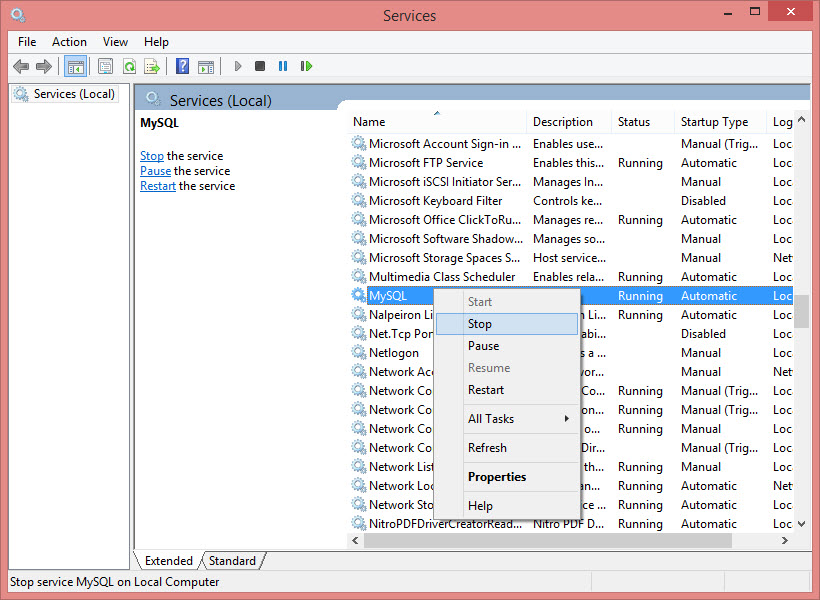Refresh the services list using toolbar icon

click(130, 66)
